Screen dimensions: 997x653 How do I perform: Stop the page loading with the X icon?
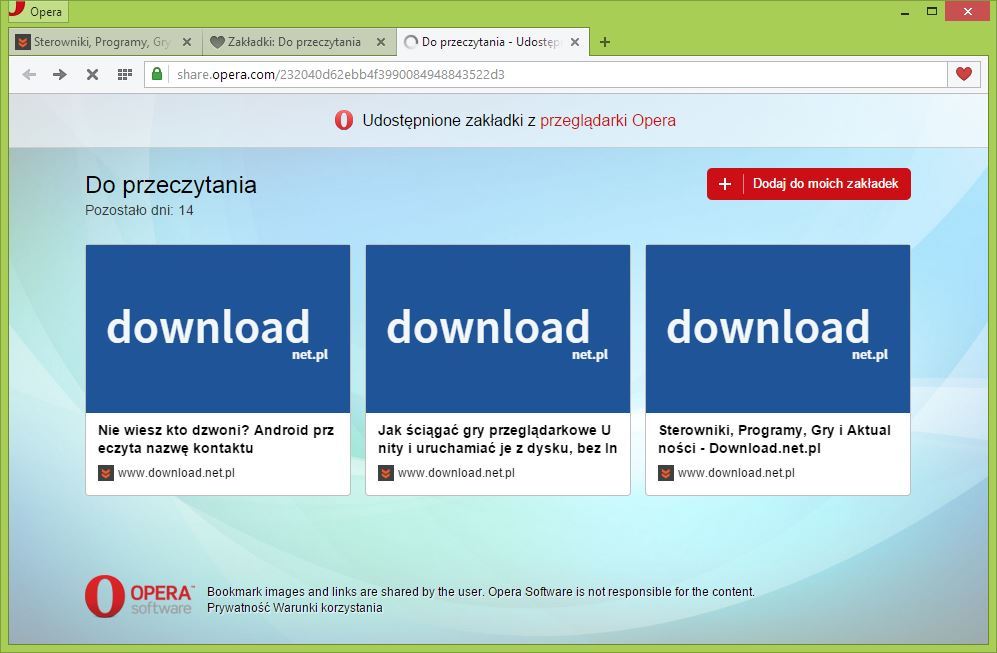[92, 74]
